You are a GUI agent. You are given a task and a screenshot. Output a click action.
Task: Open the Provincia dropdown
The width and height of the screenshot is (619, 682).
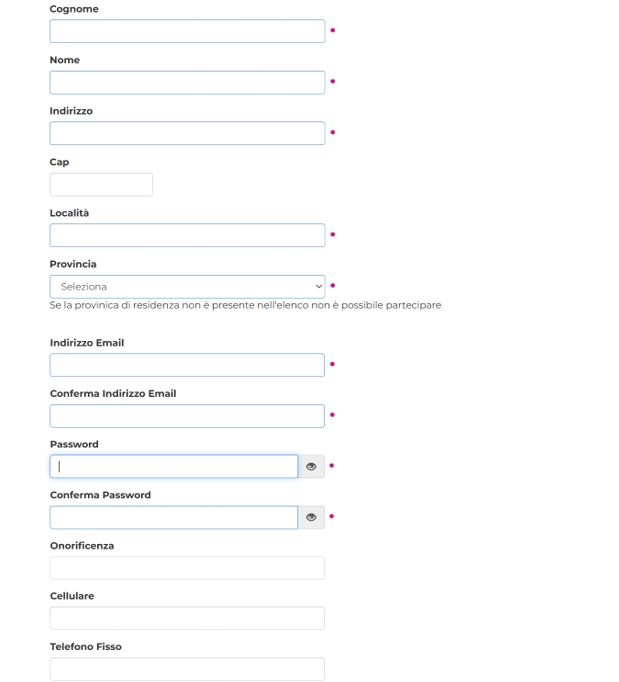187,287
